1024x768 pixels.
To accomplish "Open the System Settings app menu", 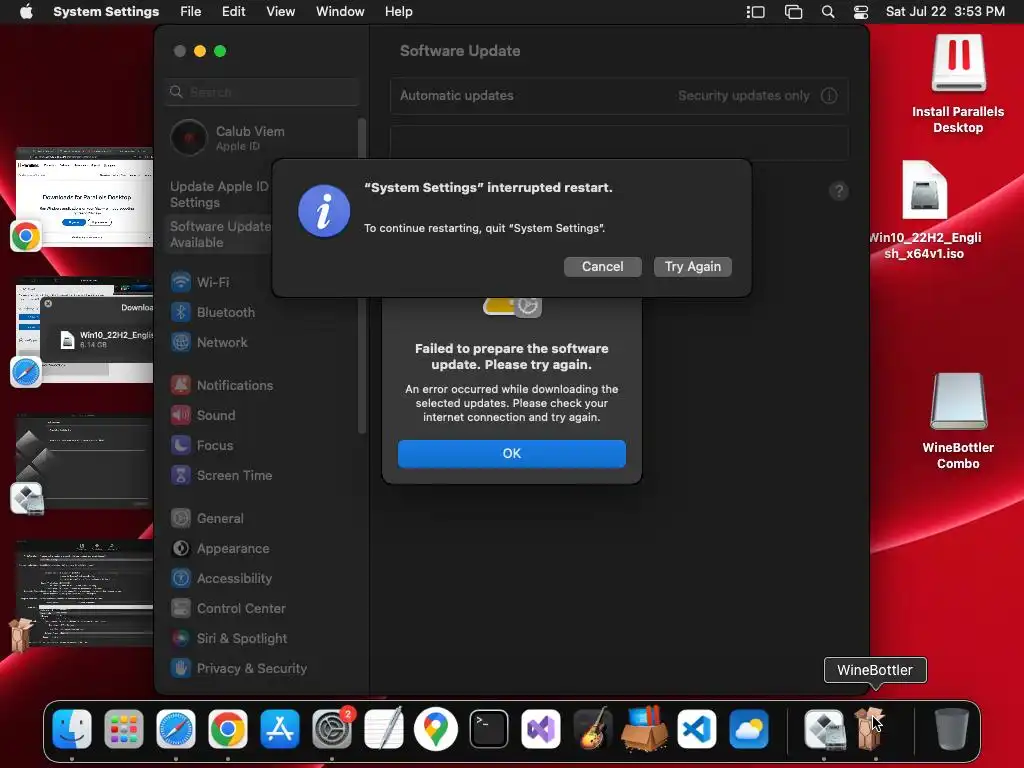I will tap(106, 12).
